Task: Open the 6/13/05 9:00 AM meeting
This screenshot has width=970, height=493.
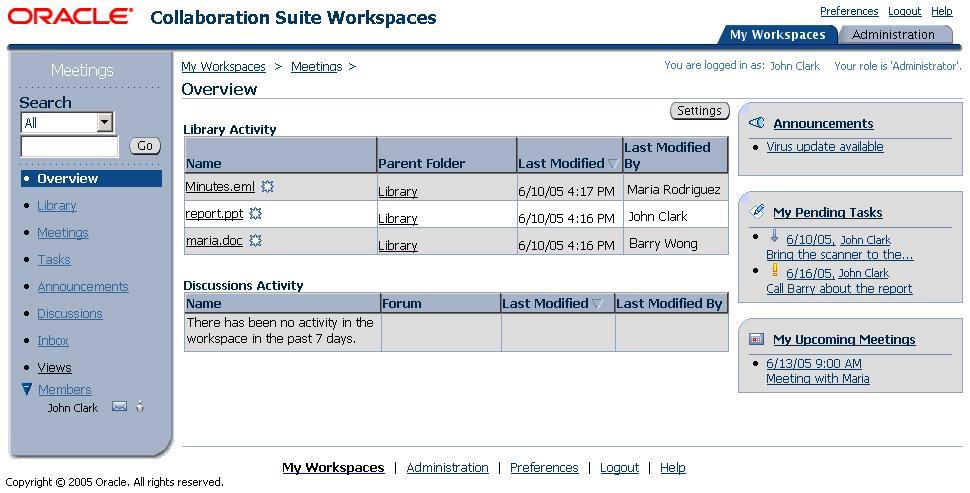Action: click(814, 364)
